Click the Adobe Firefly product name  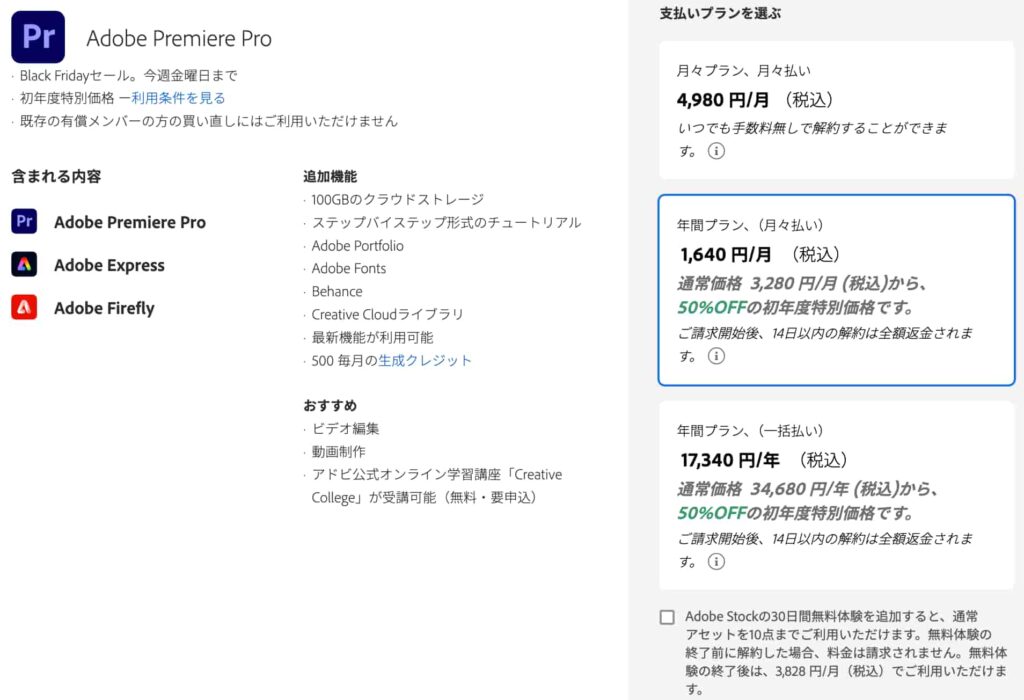(x=104, y=308)
